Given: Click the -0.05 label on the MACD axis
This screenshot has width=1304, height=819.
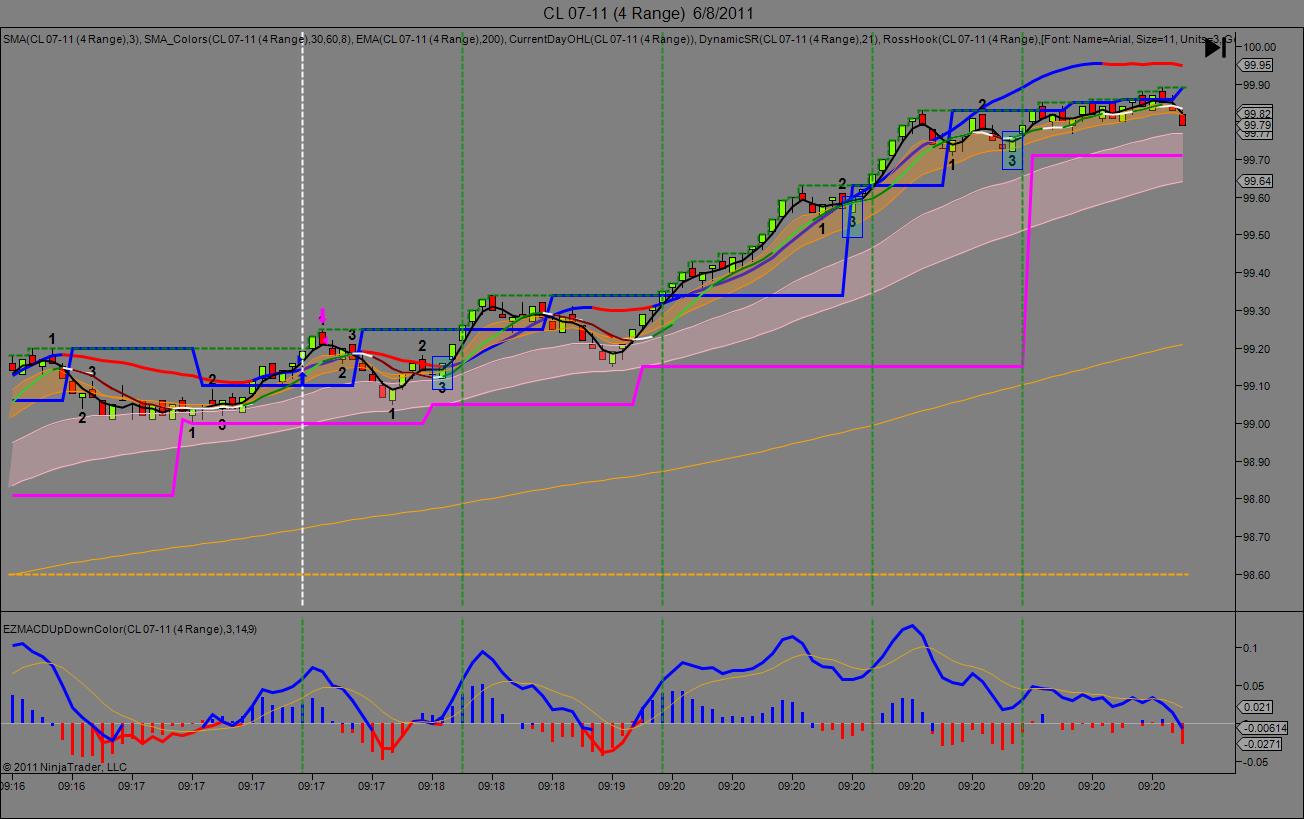Looking at the screenshot, I should 1257,762.
